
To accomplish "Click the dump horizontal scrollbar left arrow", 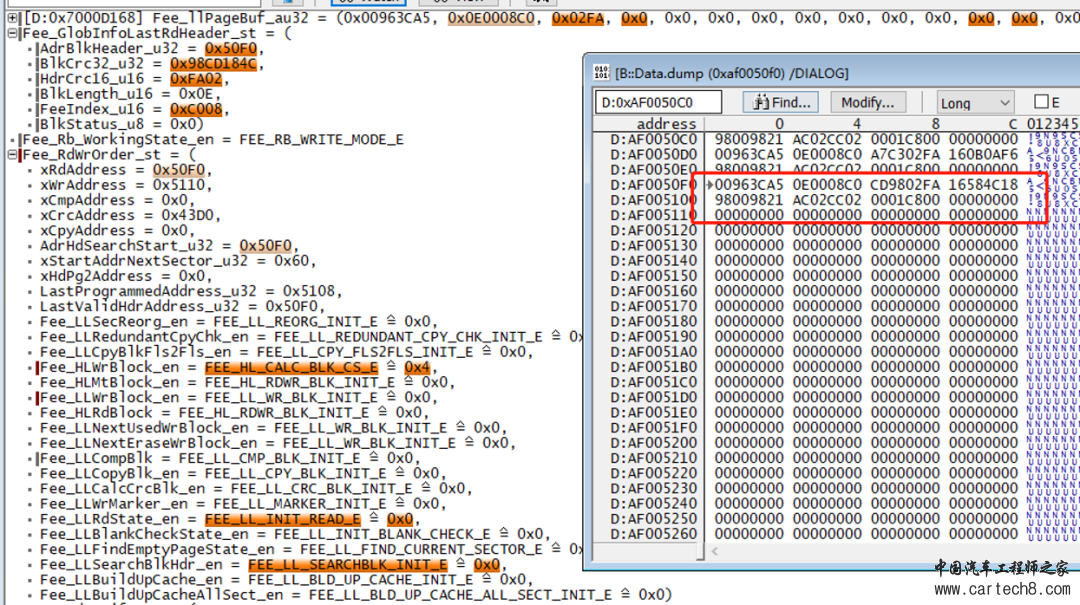I will tap(714, 551).
